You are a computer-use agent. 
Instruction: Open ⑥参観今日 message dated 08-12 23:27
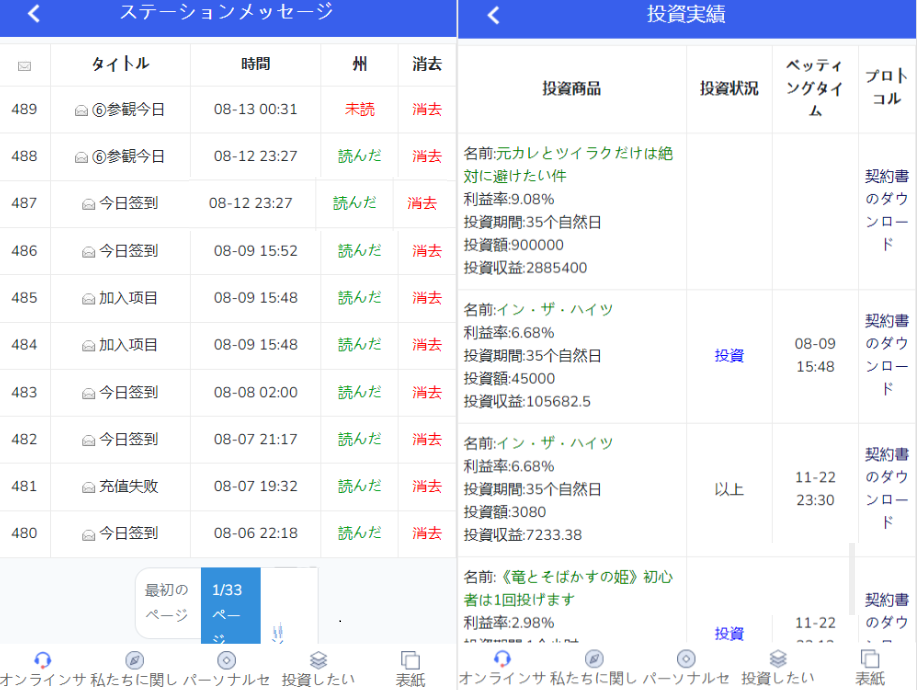coord(128,157)
